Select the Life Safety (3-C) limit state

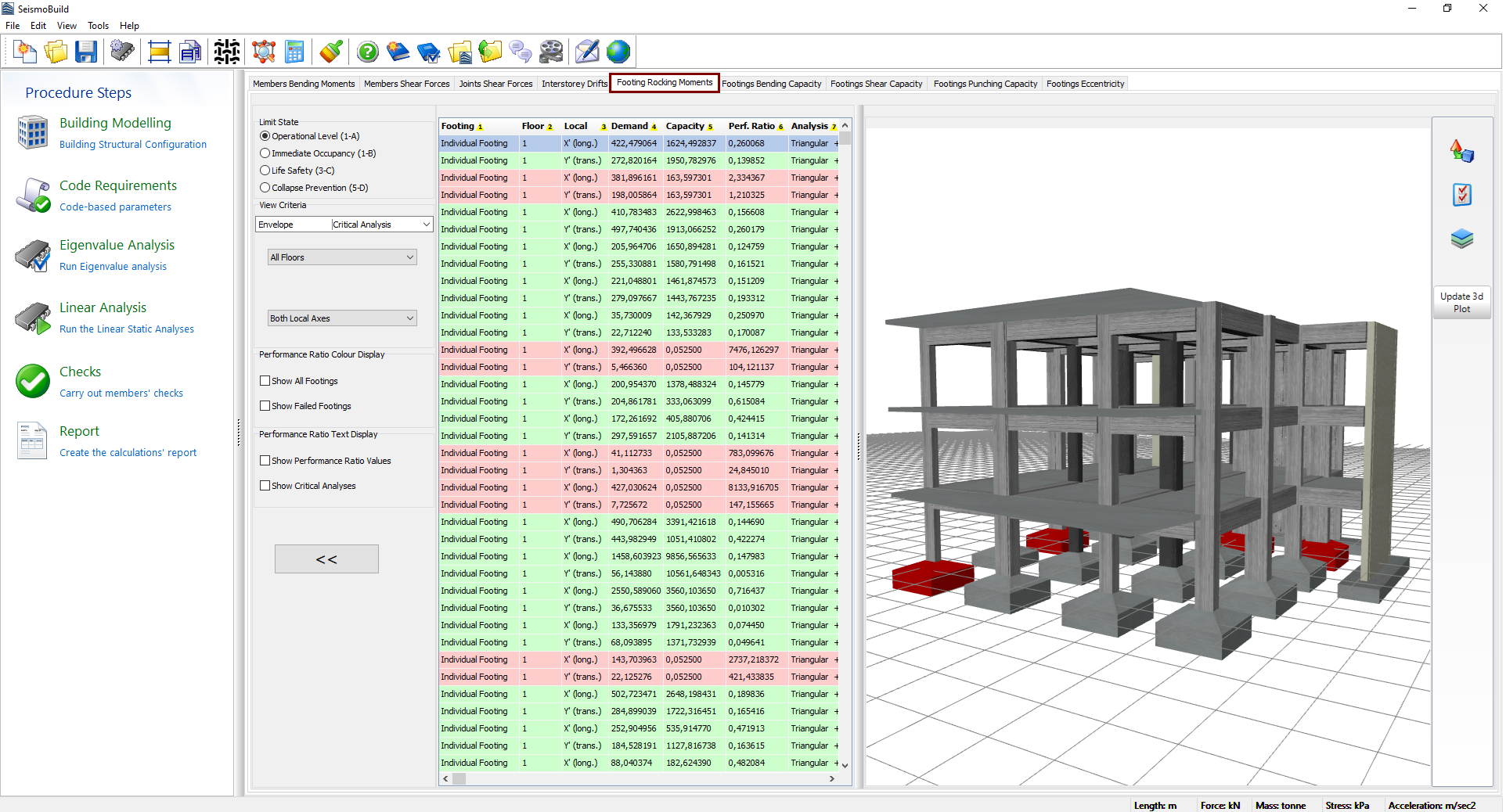tap(265, 171)
